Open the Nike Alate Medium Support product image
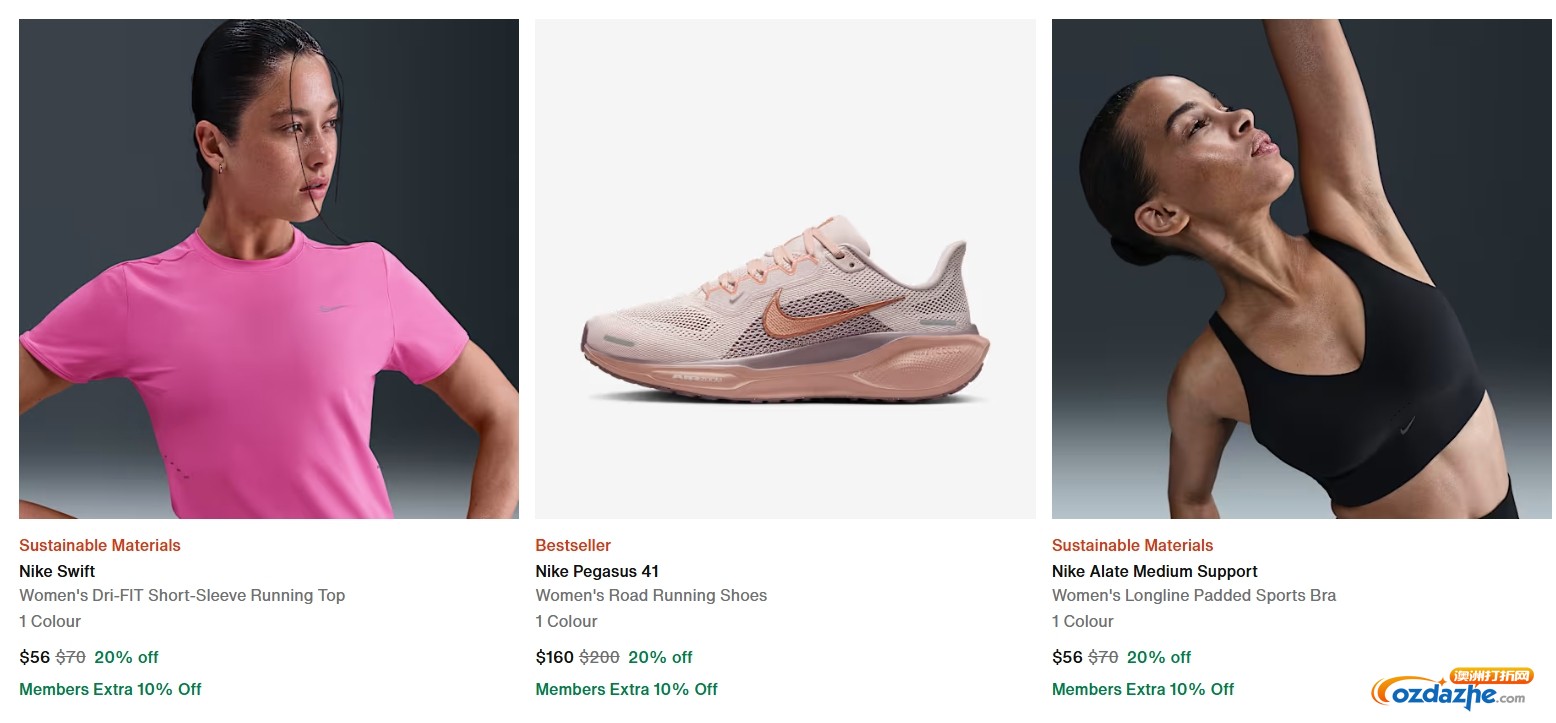1556x723 pixels. coord(1300,268)
